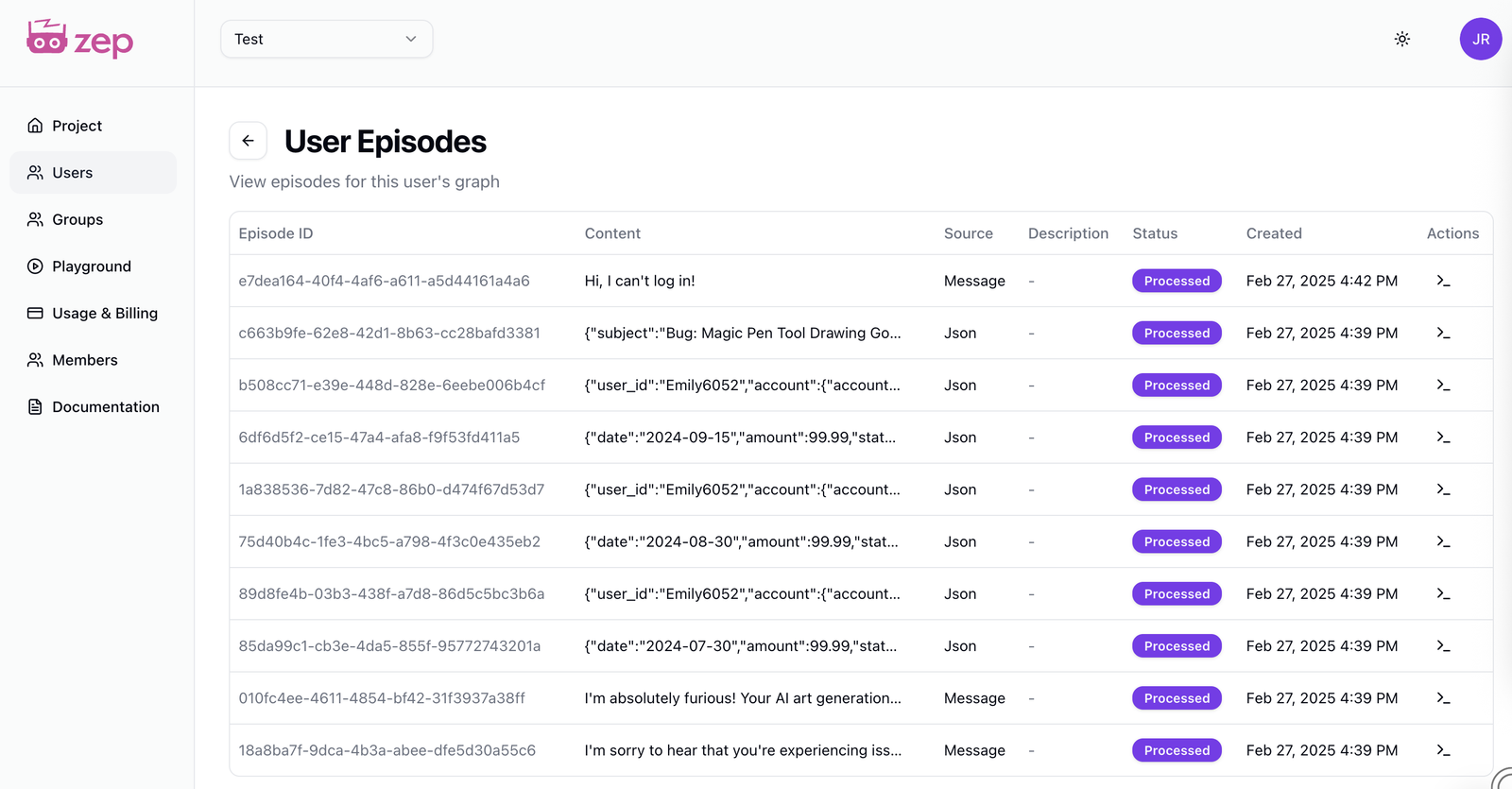Open the JR user avatar menu
Image resolution: width=1512 pixels, height=789 pixels.
[x=1480, y=39]
